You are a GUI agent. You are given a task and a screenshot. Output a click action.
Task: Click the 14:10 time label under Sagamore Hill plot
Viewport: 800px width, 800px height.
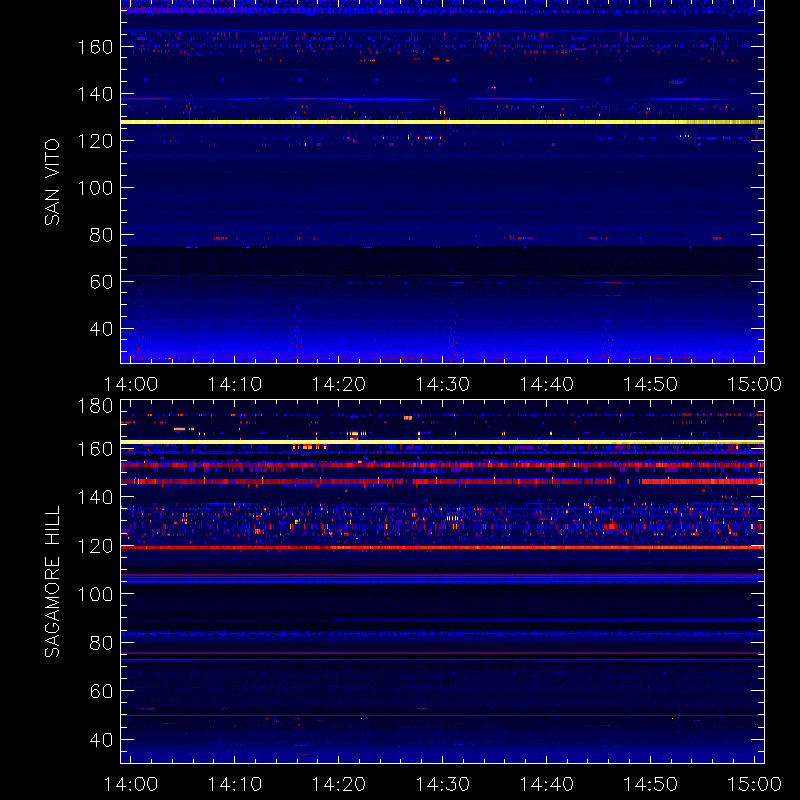pyautogui.click(x=234, y=784)
